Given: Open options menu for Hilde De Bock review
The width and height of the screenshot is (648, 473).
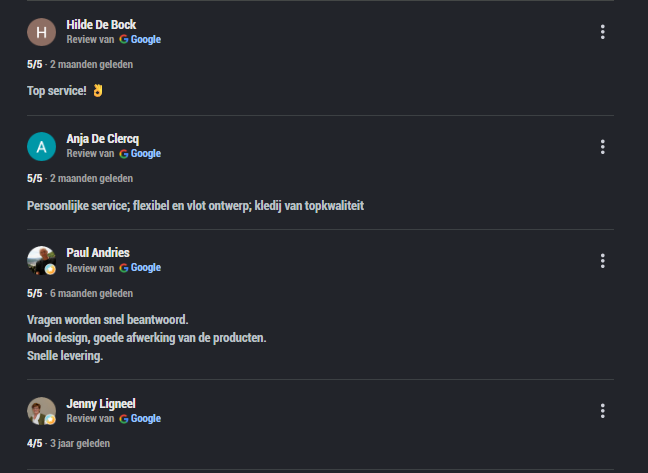Looking at the screenshot, I should (x=603, y=32).
